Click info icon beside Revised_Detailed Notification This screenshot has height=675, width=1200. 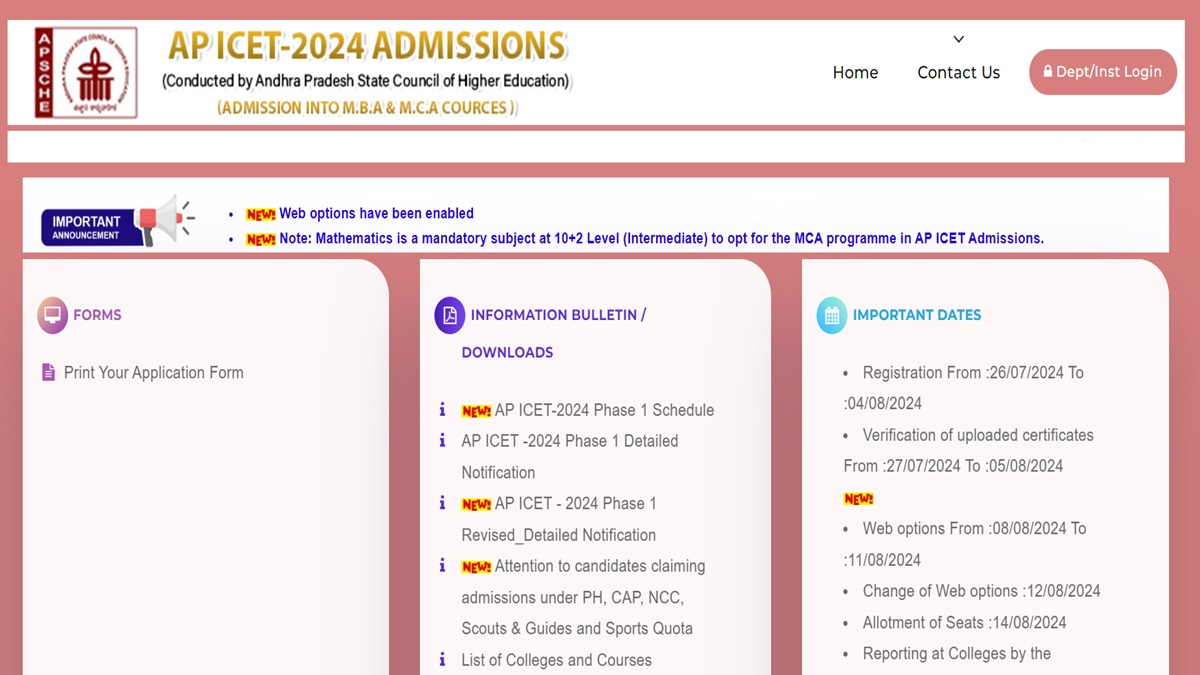pos(442,503)
